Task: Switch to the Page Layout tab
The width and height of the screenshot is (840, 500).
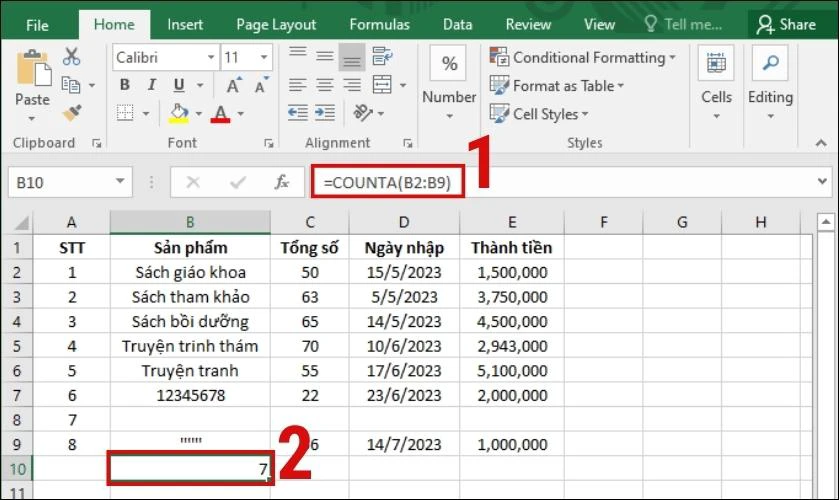Action: click(276, 25)
